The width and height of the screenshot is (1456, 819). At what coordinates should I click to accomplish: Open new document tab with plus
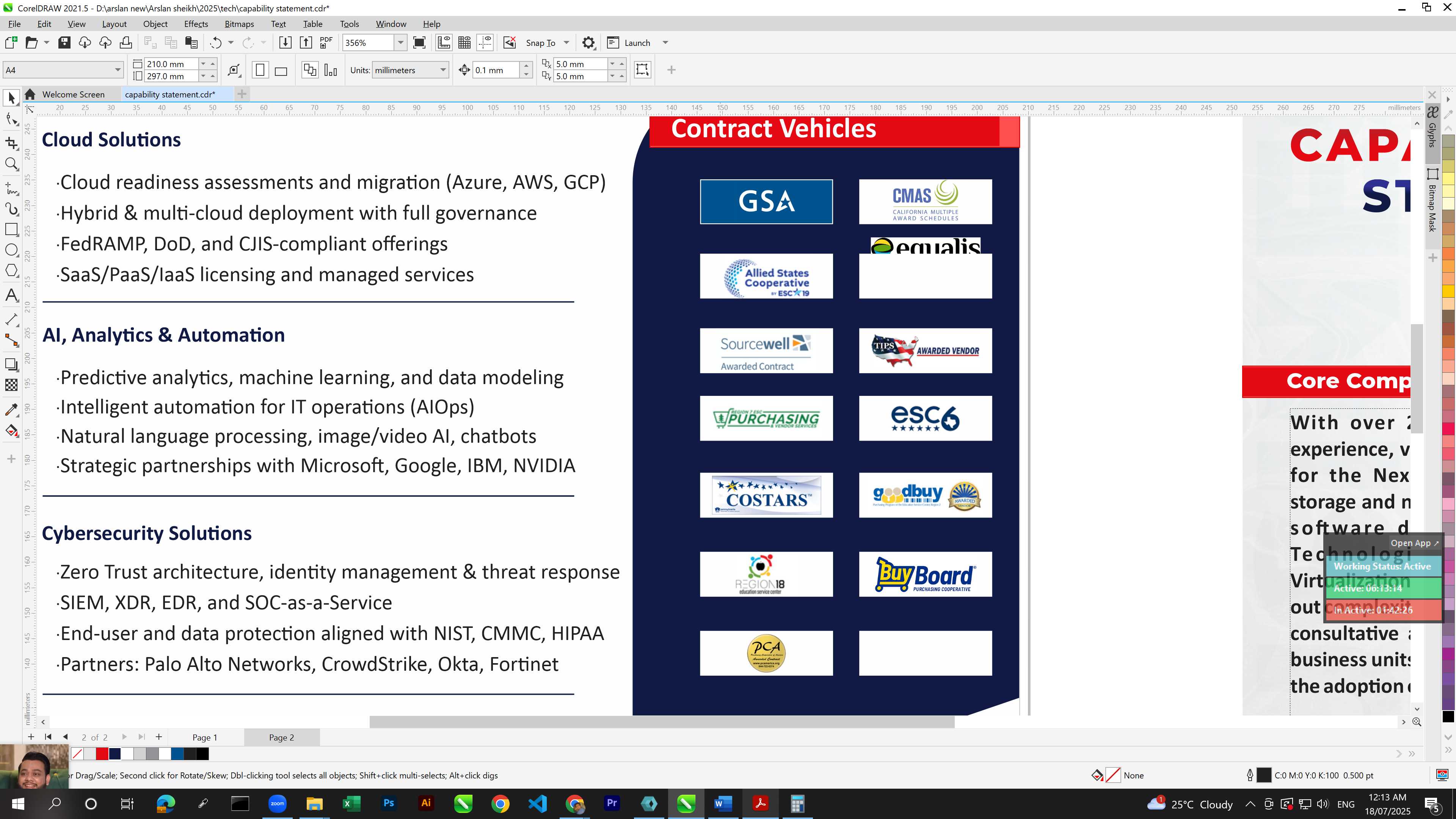242,94
